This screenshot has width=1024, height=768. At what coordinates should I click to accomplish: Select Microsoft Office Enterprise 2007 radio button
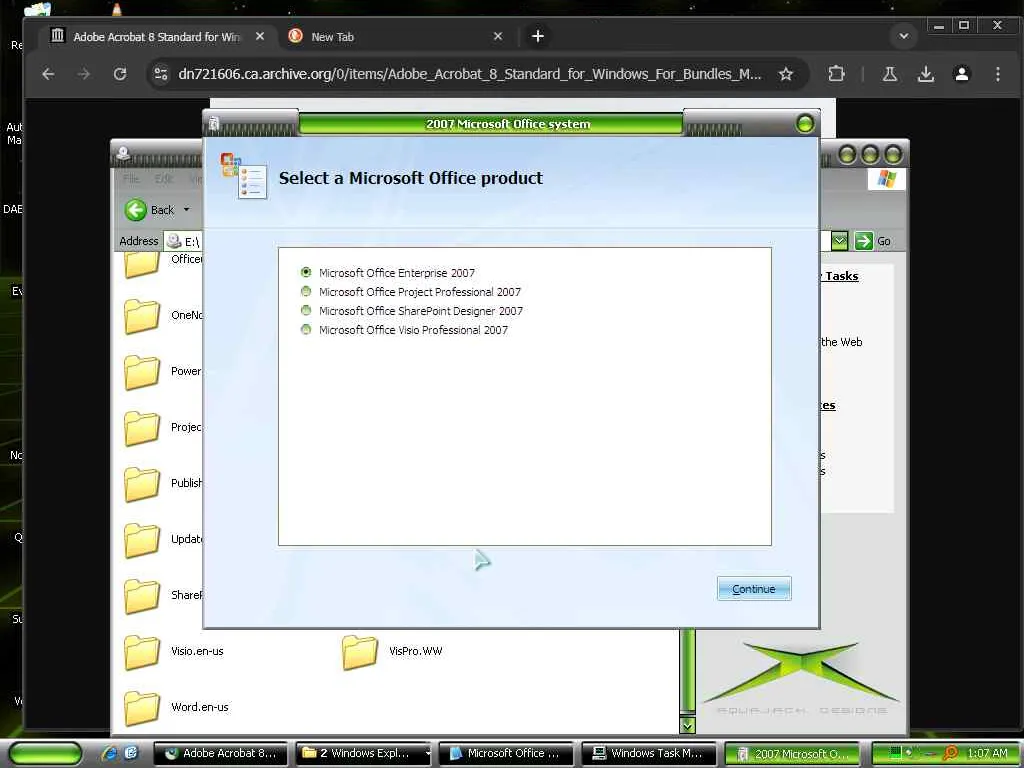tap(306, 272)
